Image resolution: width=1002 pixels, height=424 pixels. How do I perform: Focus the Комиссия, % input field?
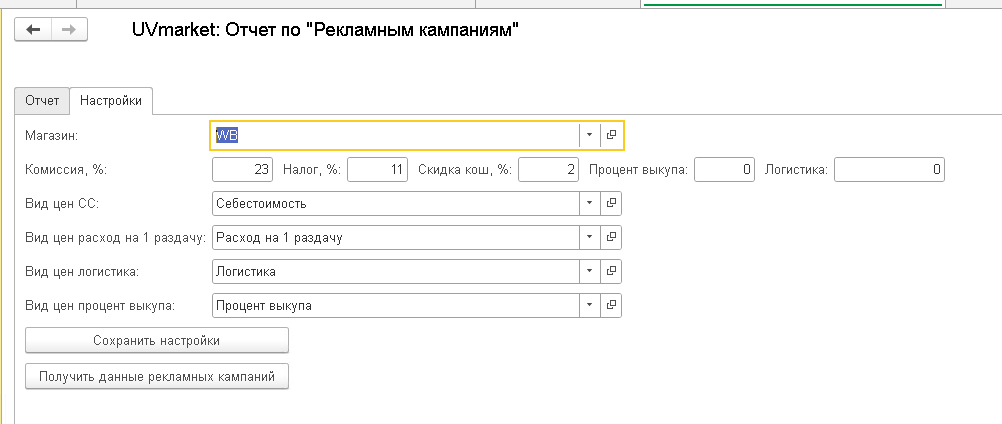[242, 170]
